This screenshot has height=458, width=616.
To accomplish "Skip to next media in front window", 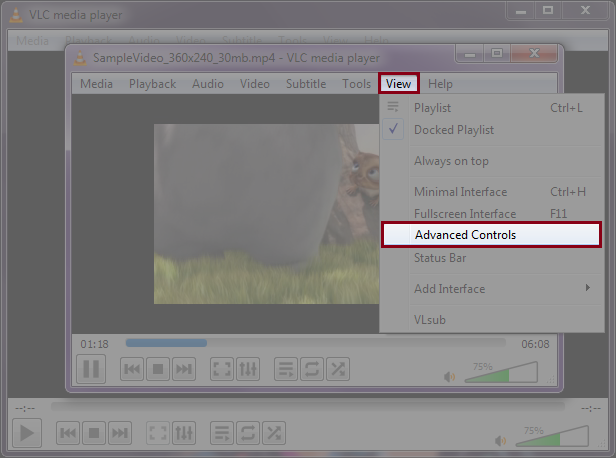I will pyautogui.click(x=183, y=369).
